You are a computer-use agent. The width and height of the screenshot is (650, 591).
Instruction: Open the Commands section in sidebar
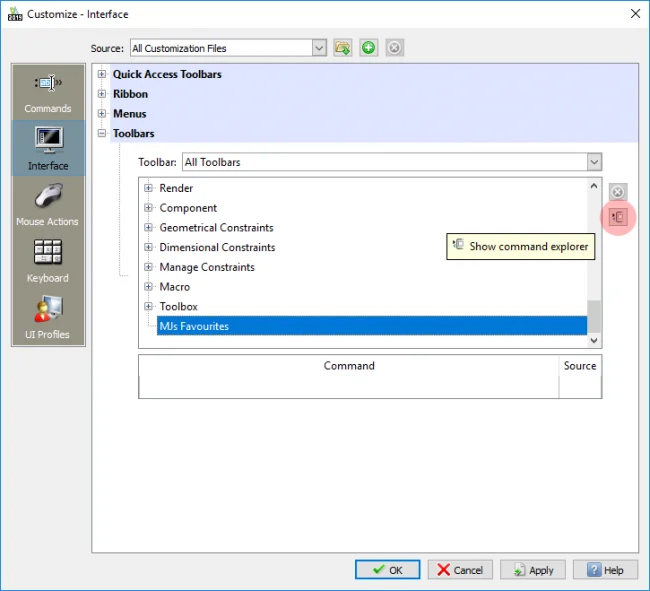click(x=48, y=93)
